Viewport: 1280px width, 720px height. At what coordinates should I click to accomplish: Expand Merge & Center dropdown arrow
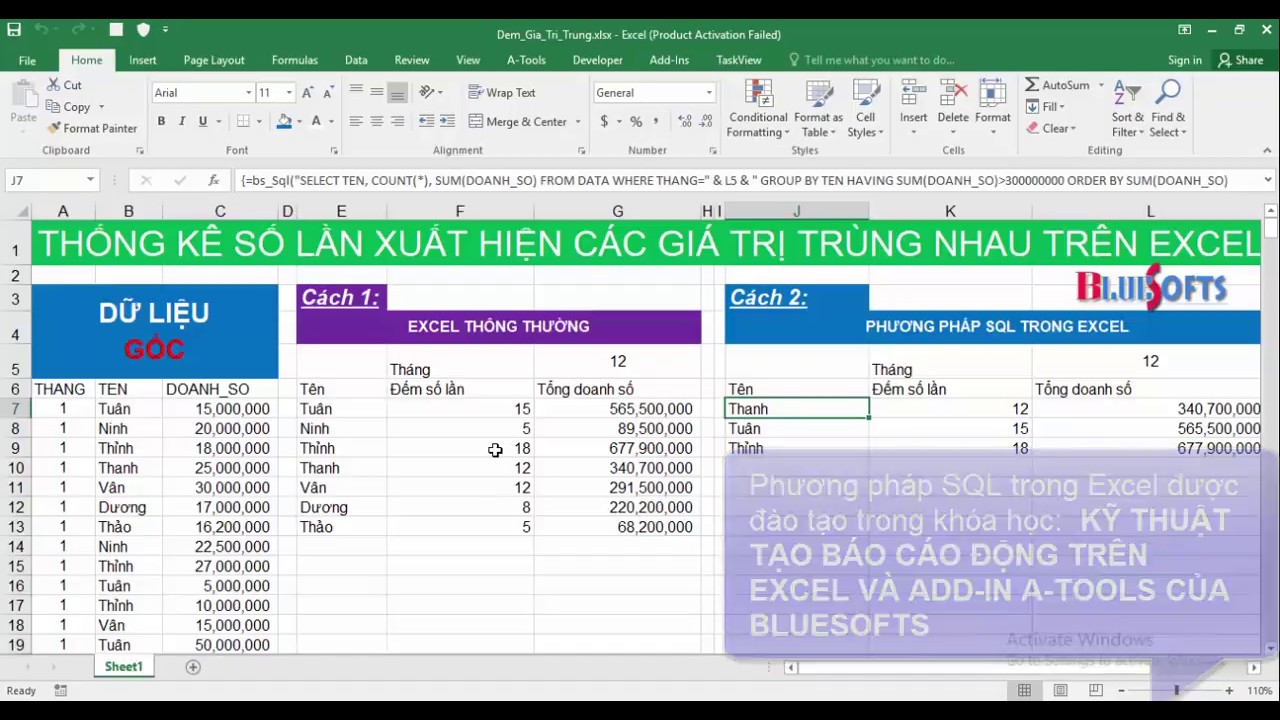pos(578,122)
